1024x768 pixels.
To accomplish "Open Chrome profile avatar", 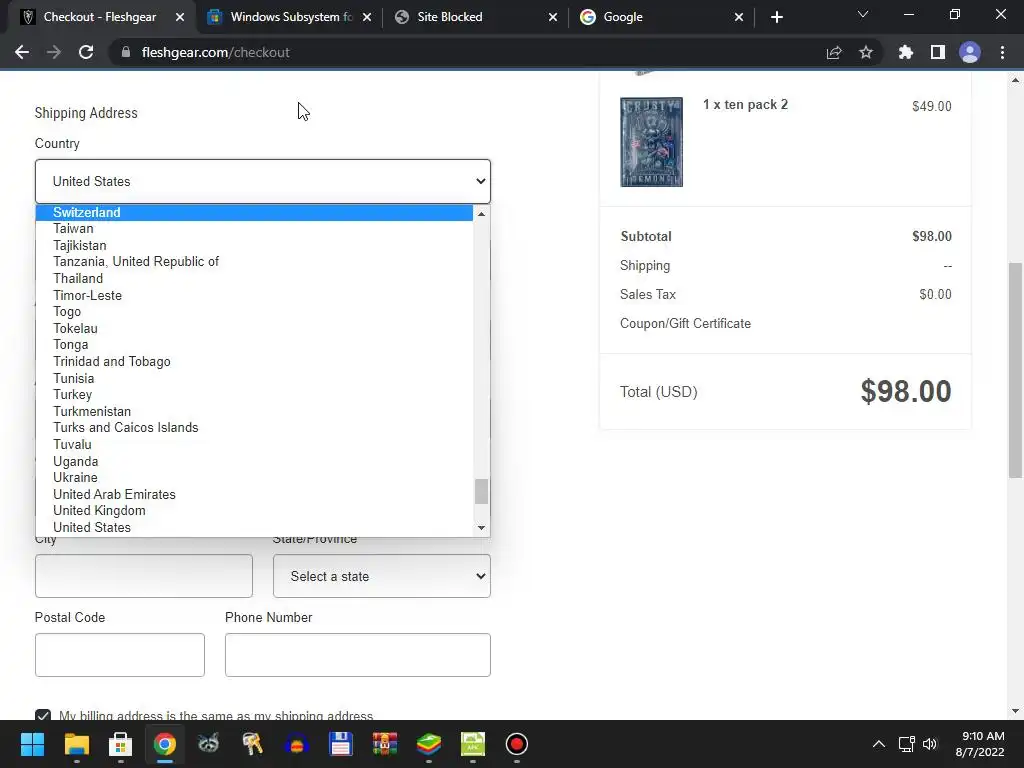I will pyautogui.click(x=970, y=52).
